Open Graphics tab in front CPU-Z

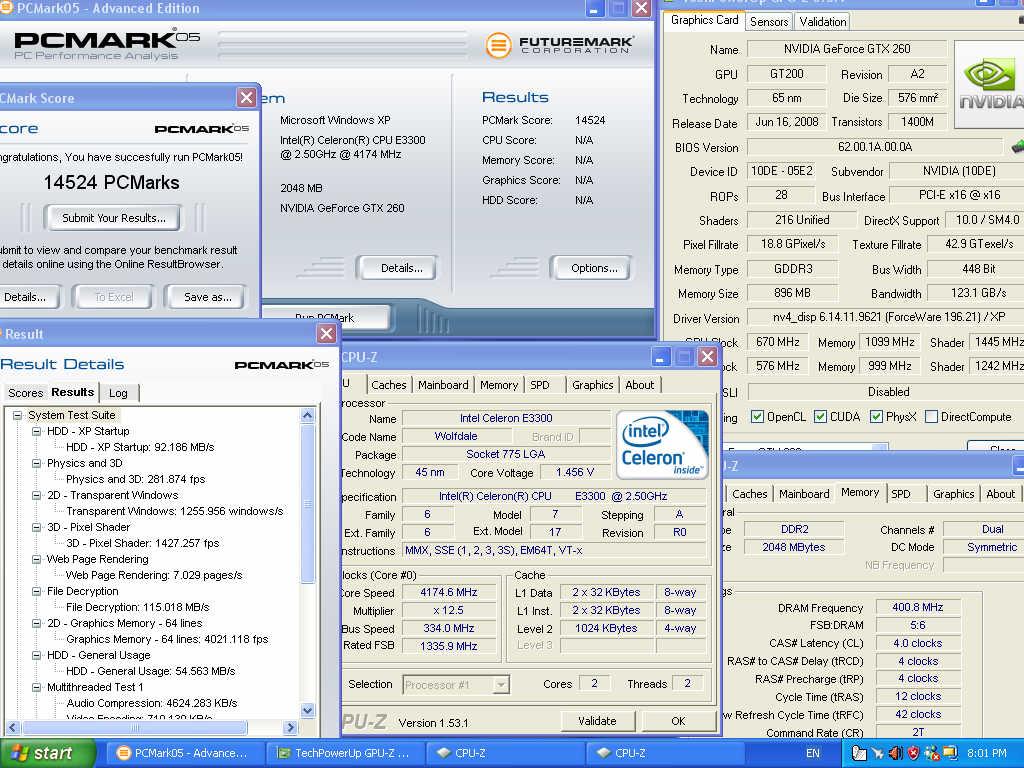592,385
